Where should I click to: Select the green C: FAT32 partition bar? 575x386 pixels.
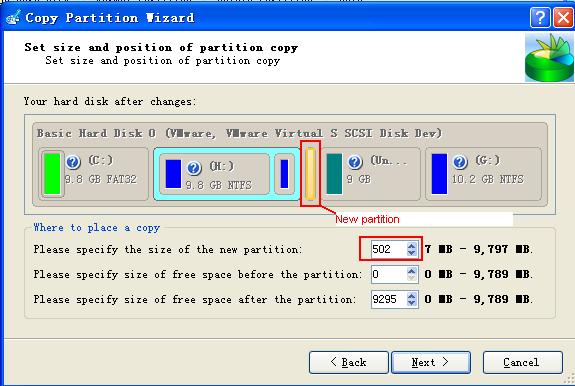[52, 174]
